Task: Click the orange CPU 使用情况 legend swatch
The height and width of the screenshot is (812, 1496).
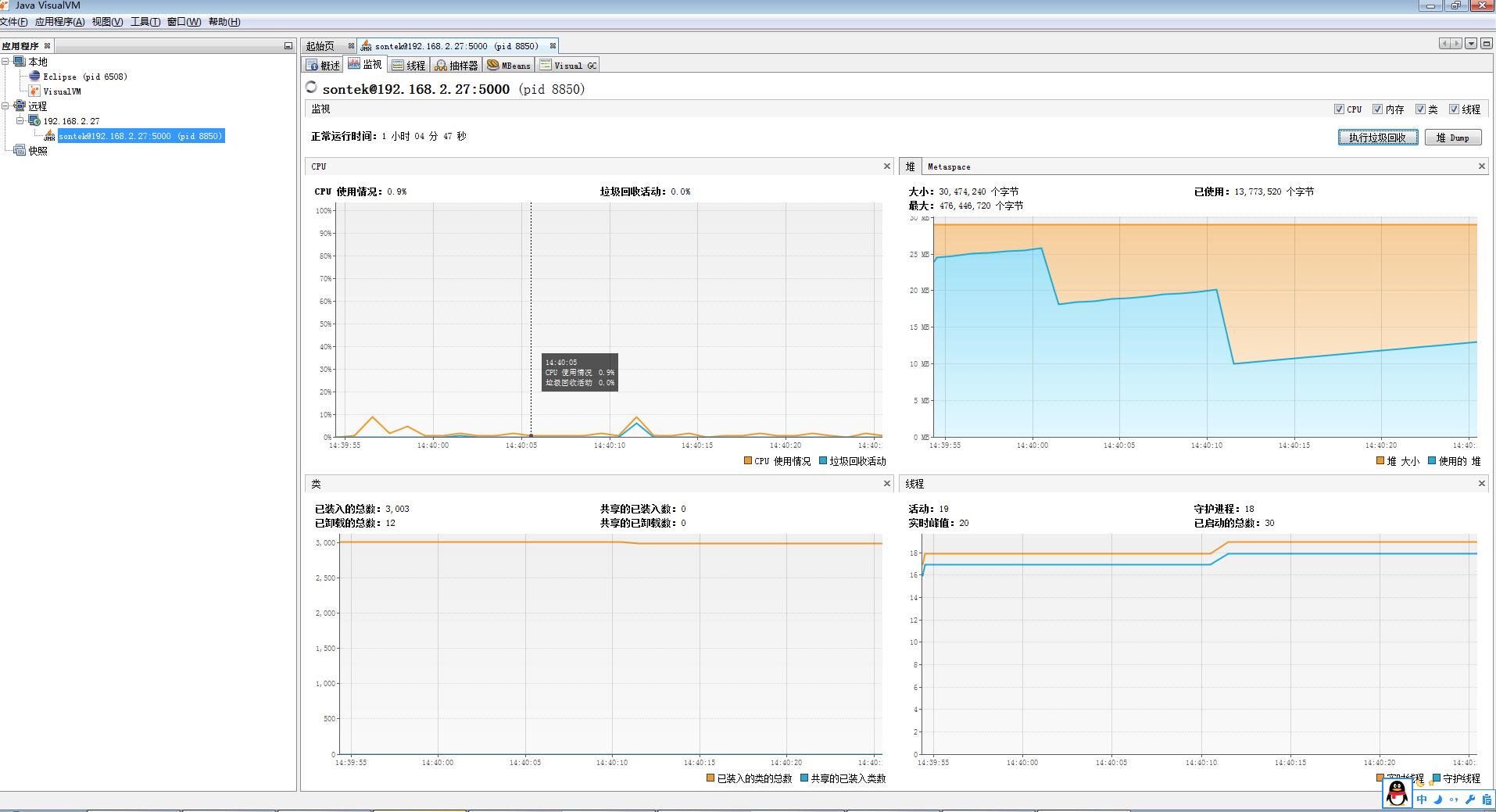Action: (x=748, y=461)
